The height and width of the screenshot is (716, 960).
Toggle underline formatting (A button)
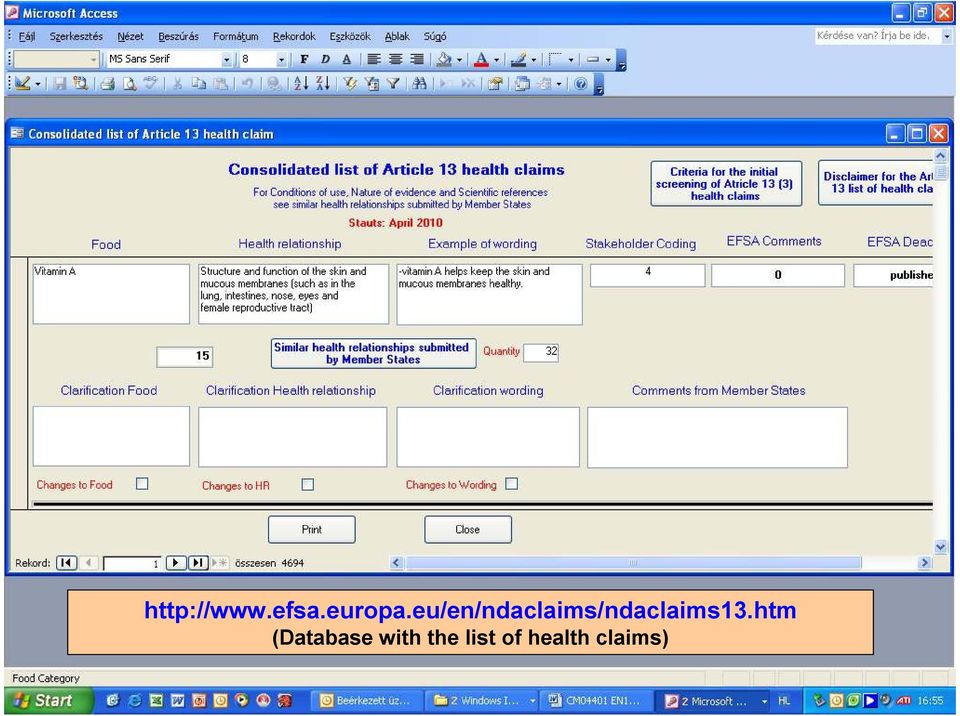tap(347, 59)
